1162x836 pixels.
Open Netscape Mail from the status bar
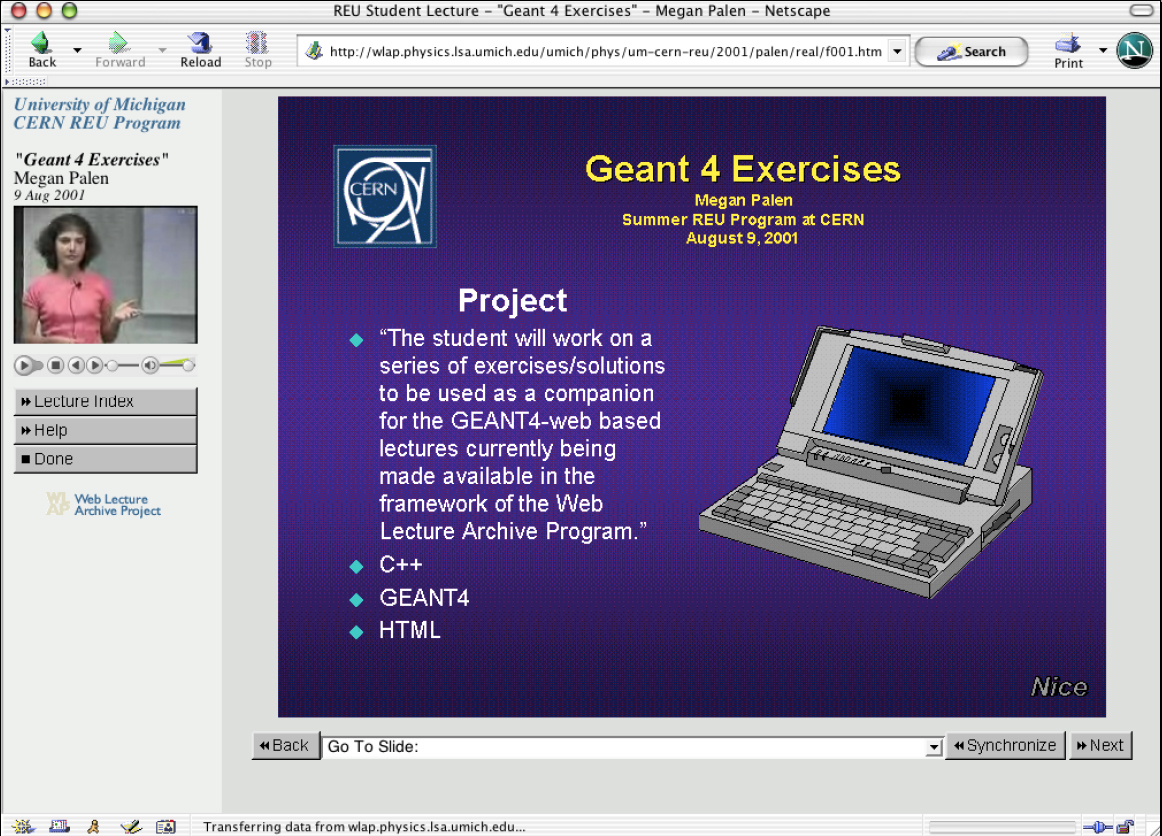[x=57, y=826]
